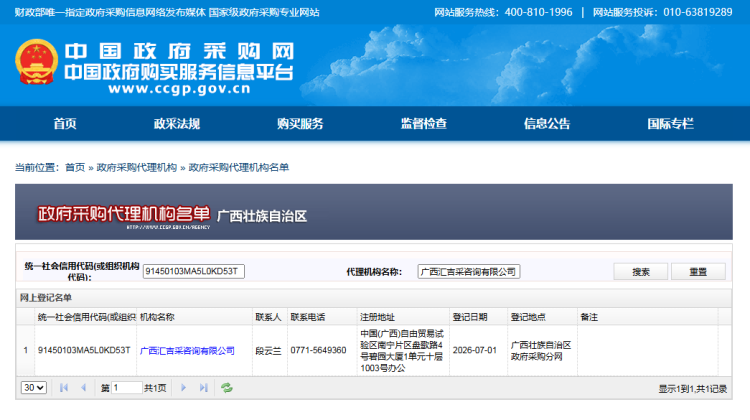Follow breadcrumb link 首页
Viewport: 750px width, 420px height.
pos(75,167)
